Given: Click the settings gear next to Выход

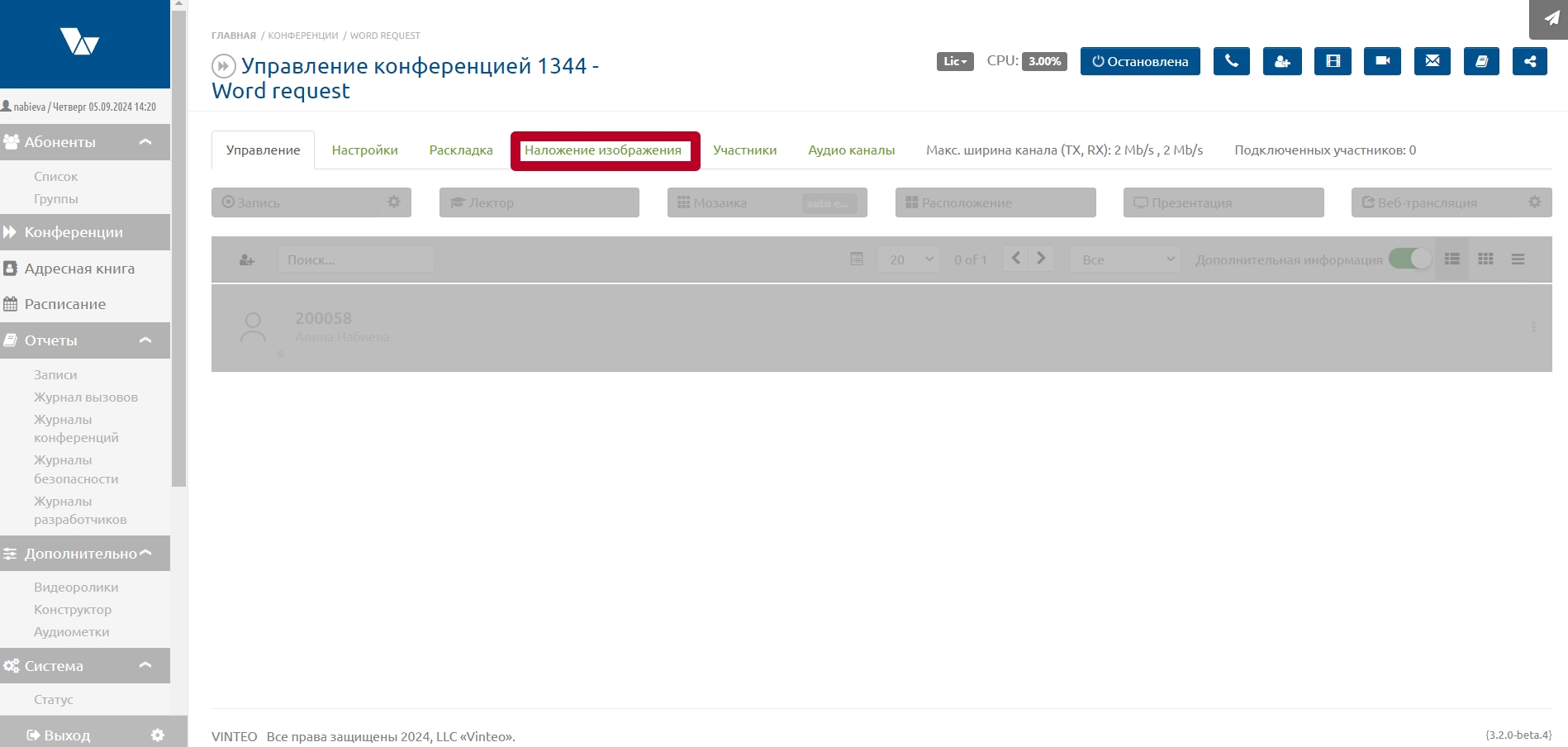Looking at the screenshot, I should [158, 735].
